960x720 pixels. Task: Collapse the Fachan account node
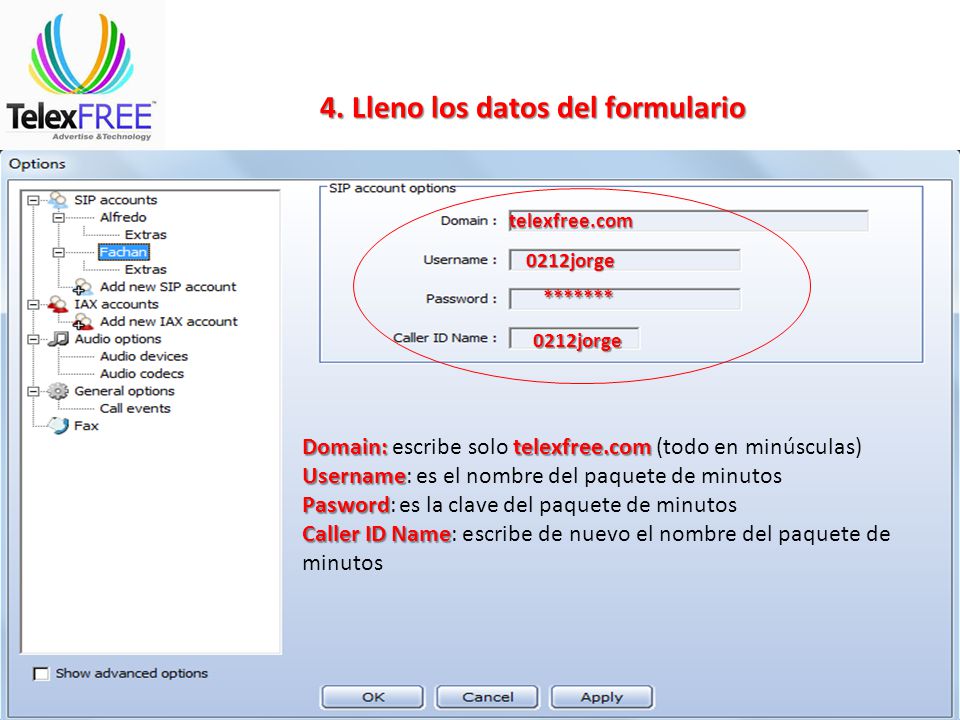(x=58, y=252)
